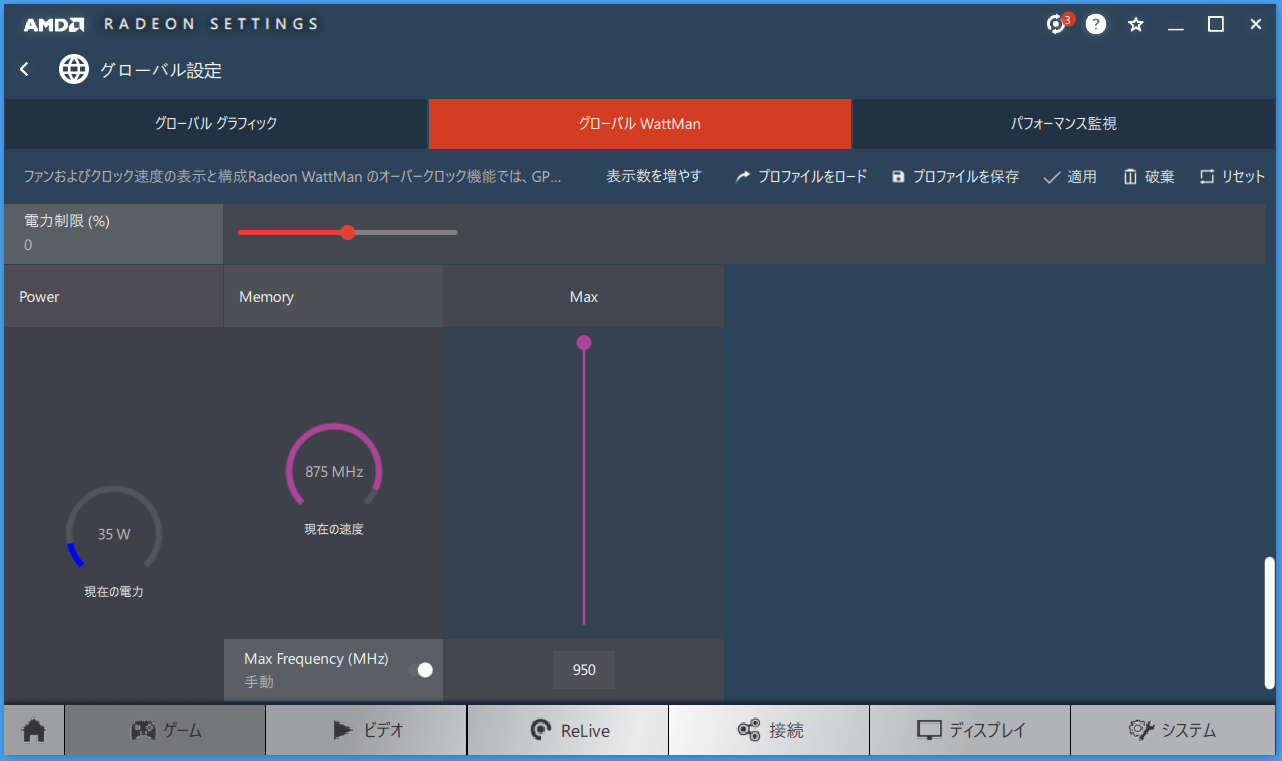Viewport: 1282px width, 761px height.
Task: Go back with the left chevron arrow
Action: [25, 69]
